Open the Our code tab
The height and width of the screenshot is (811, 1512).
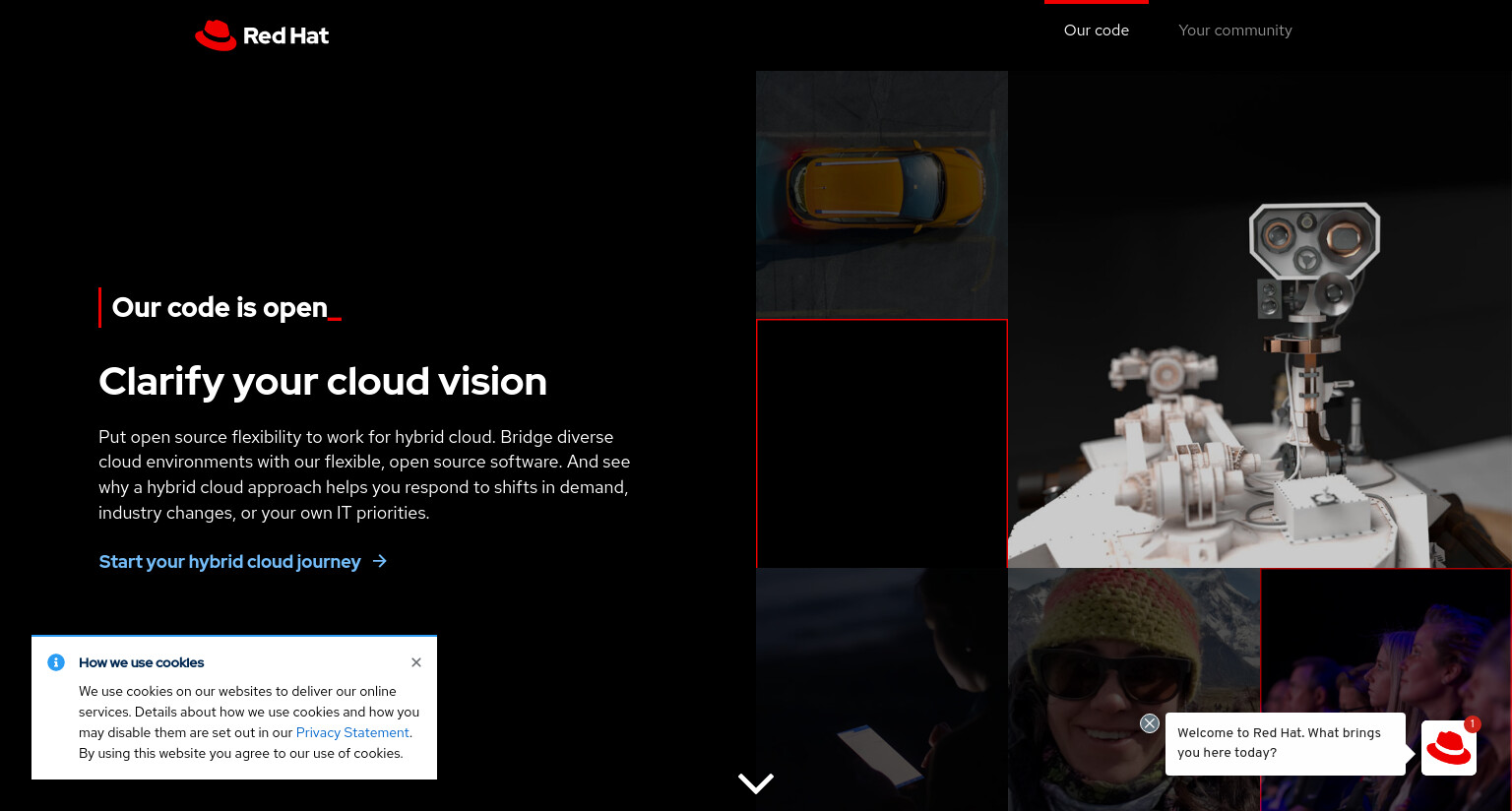[1097, 31]
